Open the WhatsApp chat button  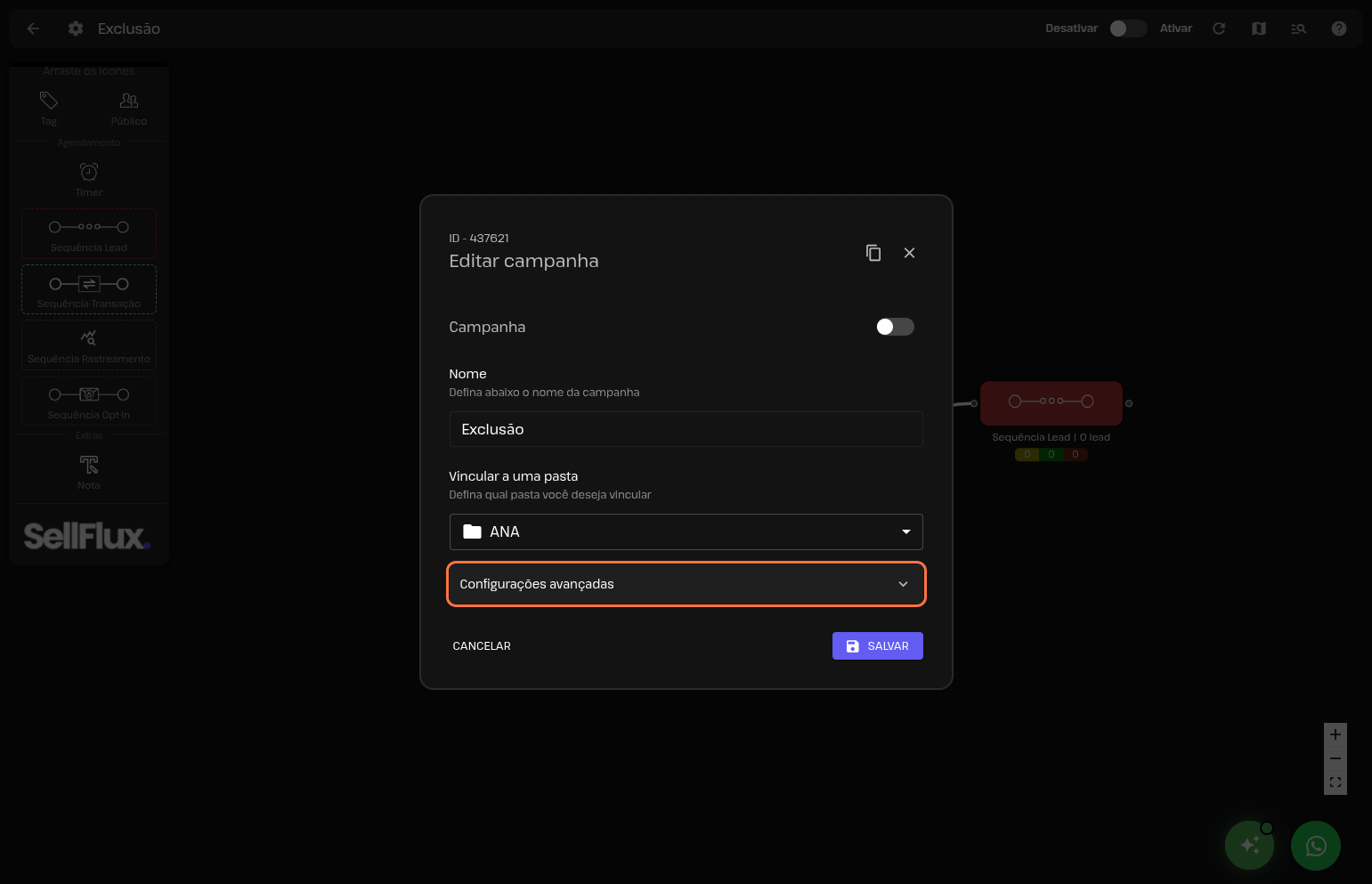[1315, 846]
